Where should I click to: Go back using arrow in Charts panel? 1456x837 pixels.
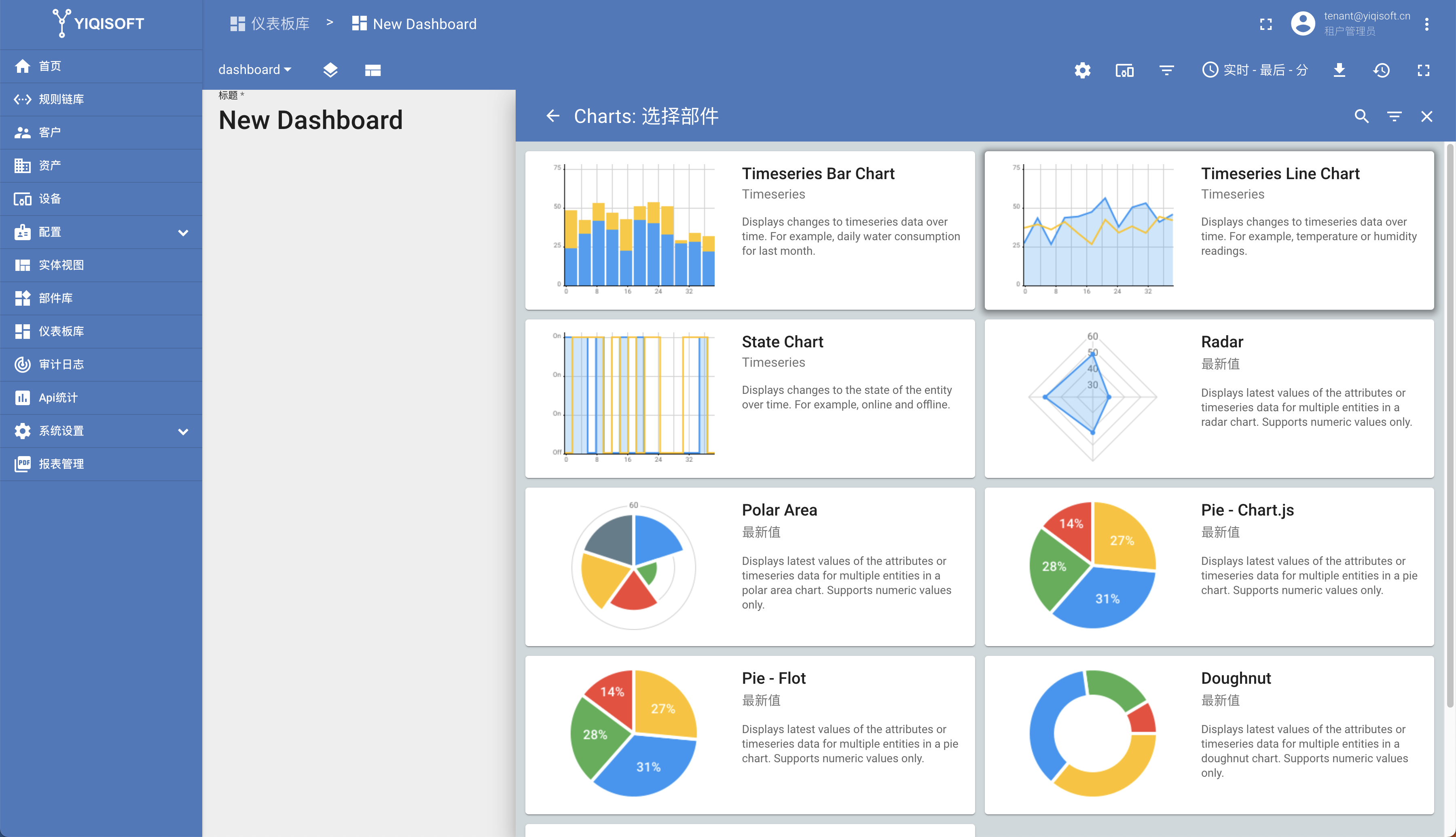pos(552,116)
